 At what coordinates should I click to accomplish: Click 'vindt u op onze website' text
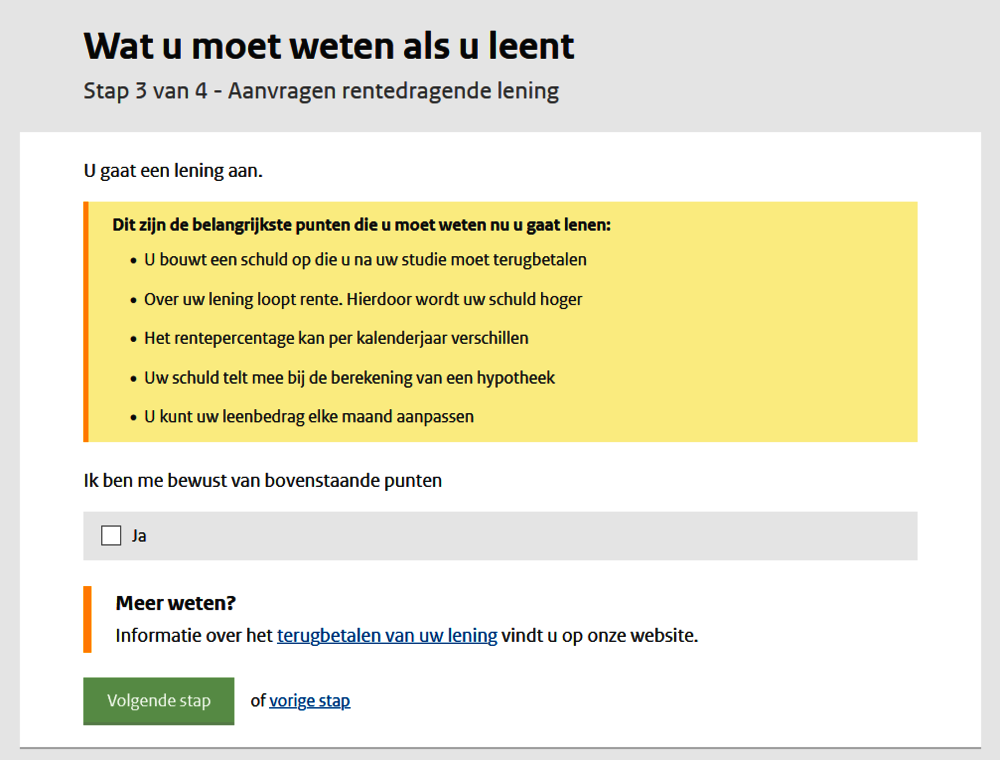click(x=599, y=636)
